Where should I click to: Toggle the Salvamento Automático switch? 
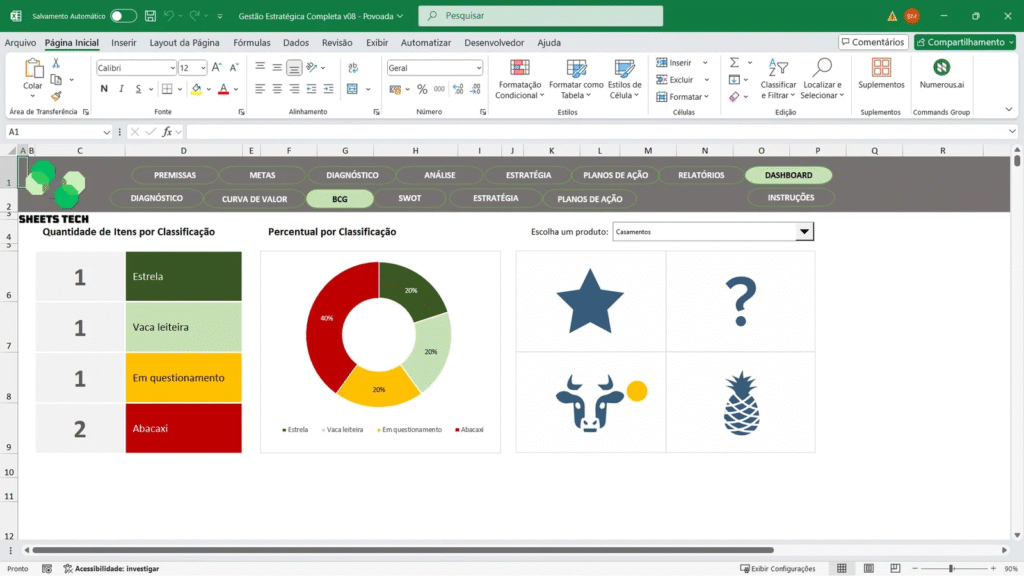click(x=123, y=16)
